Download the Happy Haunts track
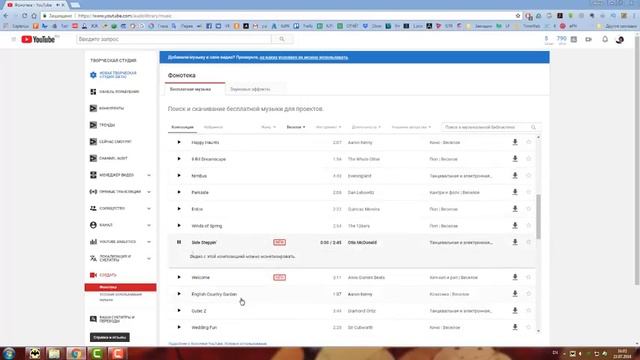Screen dimensions: 640x360 (515, 142)
